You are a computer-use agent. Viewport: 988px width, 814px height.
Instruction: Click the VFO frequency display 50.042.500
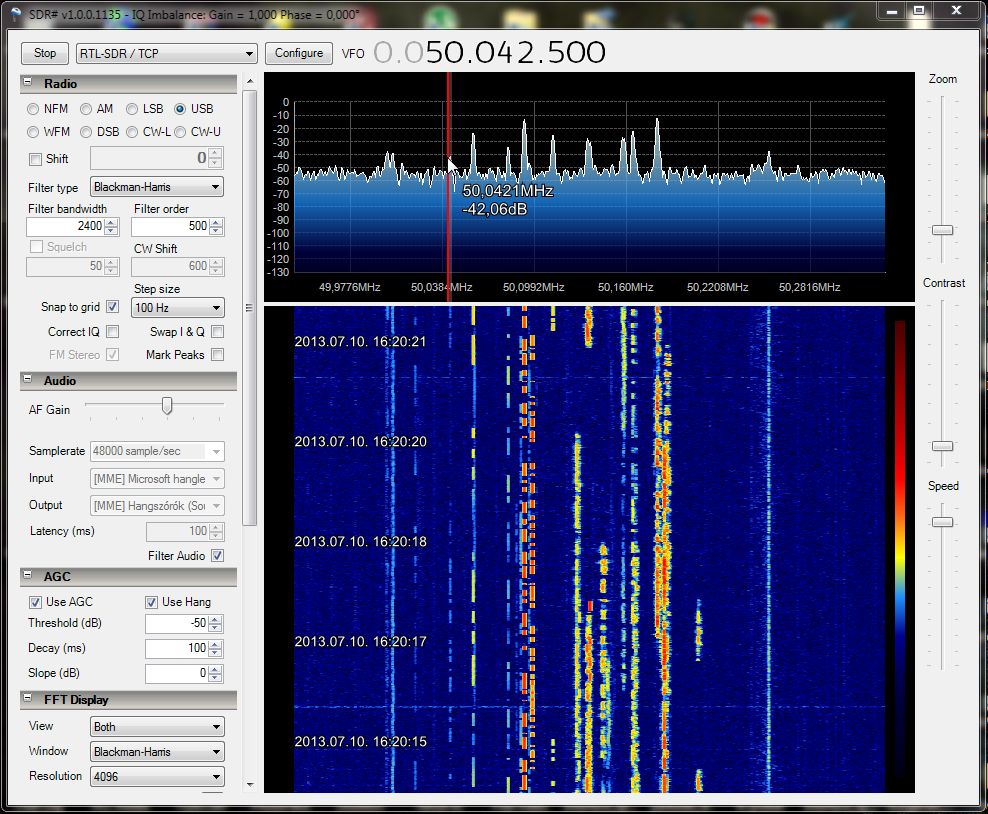[490, 52]
